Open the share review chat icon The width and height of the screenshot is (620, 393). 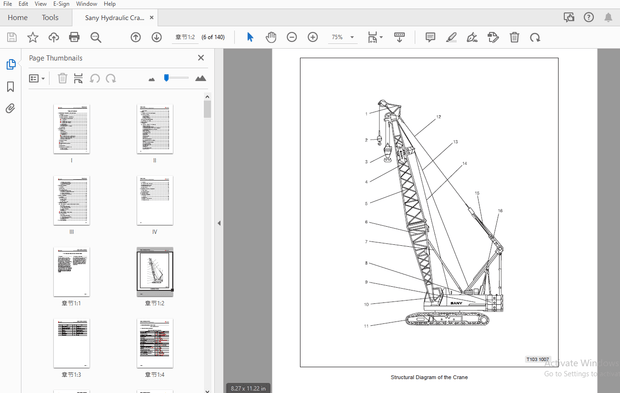pos(569,17)
